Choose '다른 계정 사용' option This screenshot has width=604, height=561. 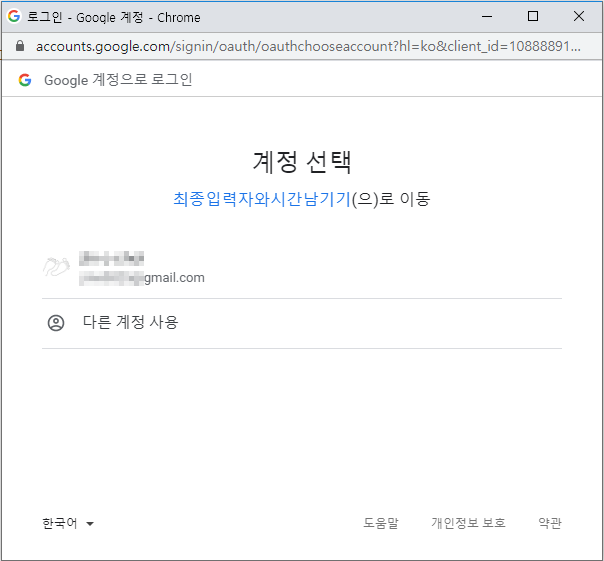point(302,323)
